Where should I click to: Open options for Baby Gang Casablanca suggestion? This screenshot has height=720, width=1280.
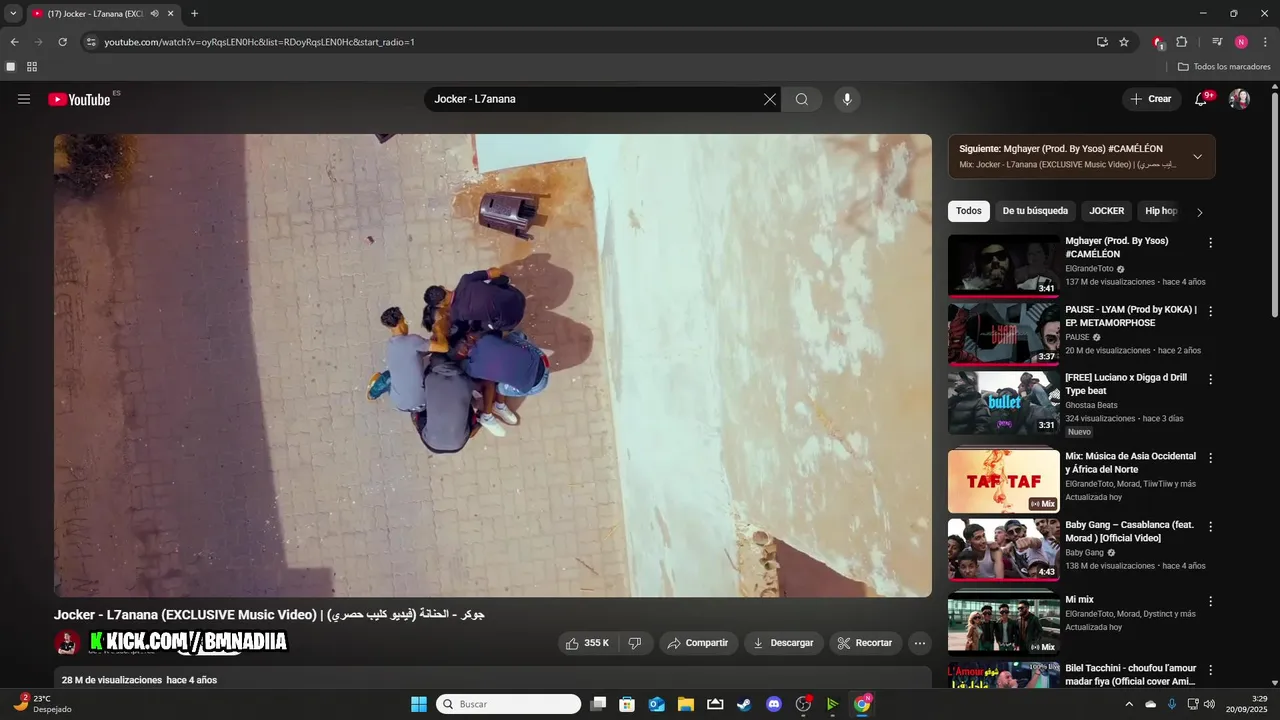pyautogui.click(x=1210, y=527)
